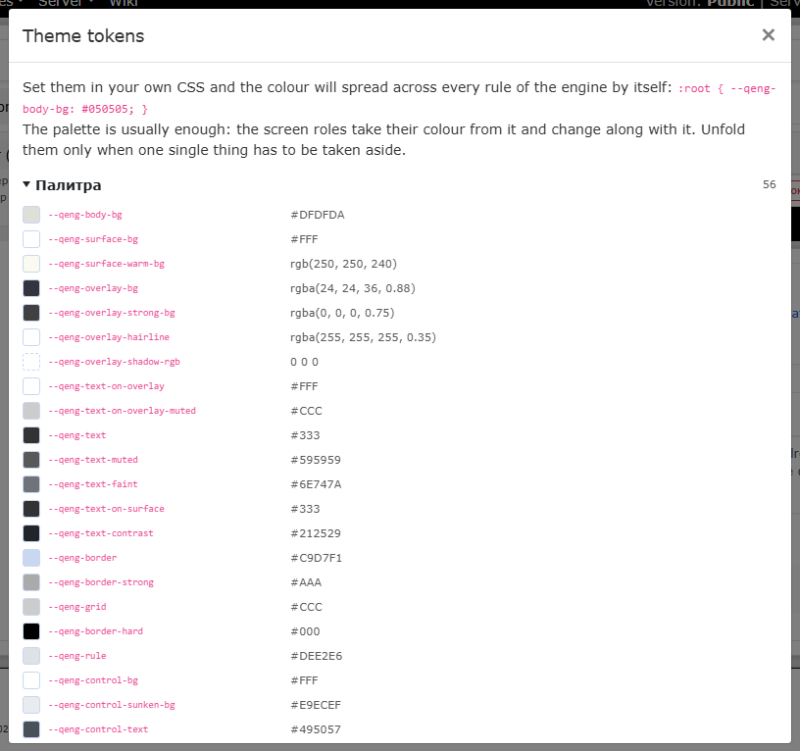The height and width of the screenshot is (751, 800).
Task: Click the dashed --qeng-overlay-shadow-rgb swatch
Action: pos(31,362)
